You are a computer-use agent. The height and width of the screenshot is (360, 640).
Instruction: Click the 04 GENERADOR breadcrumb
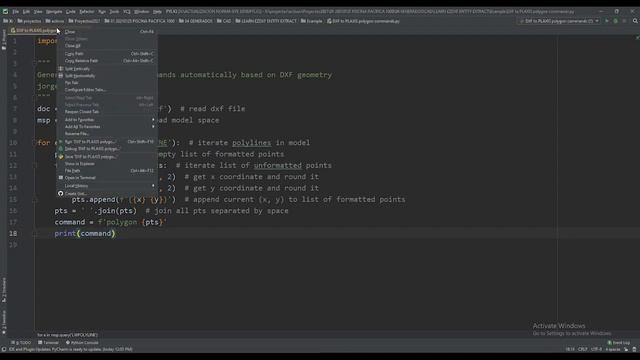[x=196, y=21]
